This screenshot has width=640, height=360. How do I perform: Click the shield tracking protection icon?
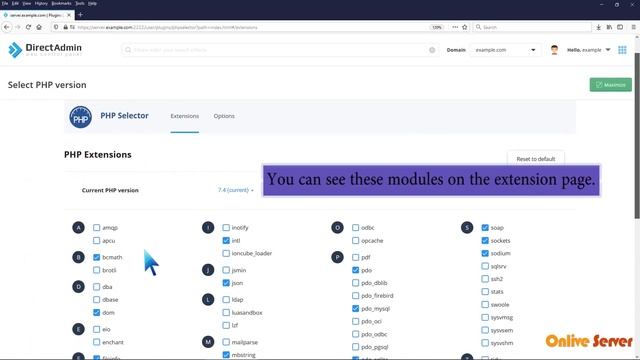pos(56,27)
